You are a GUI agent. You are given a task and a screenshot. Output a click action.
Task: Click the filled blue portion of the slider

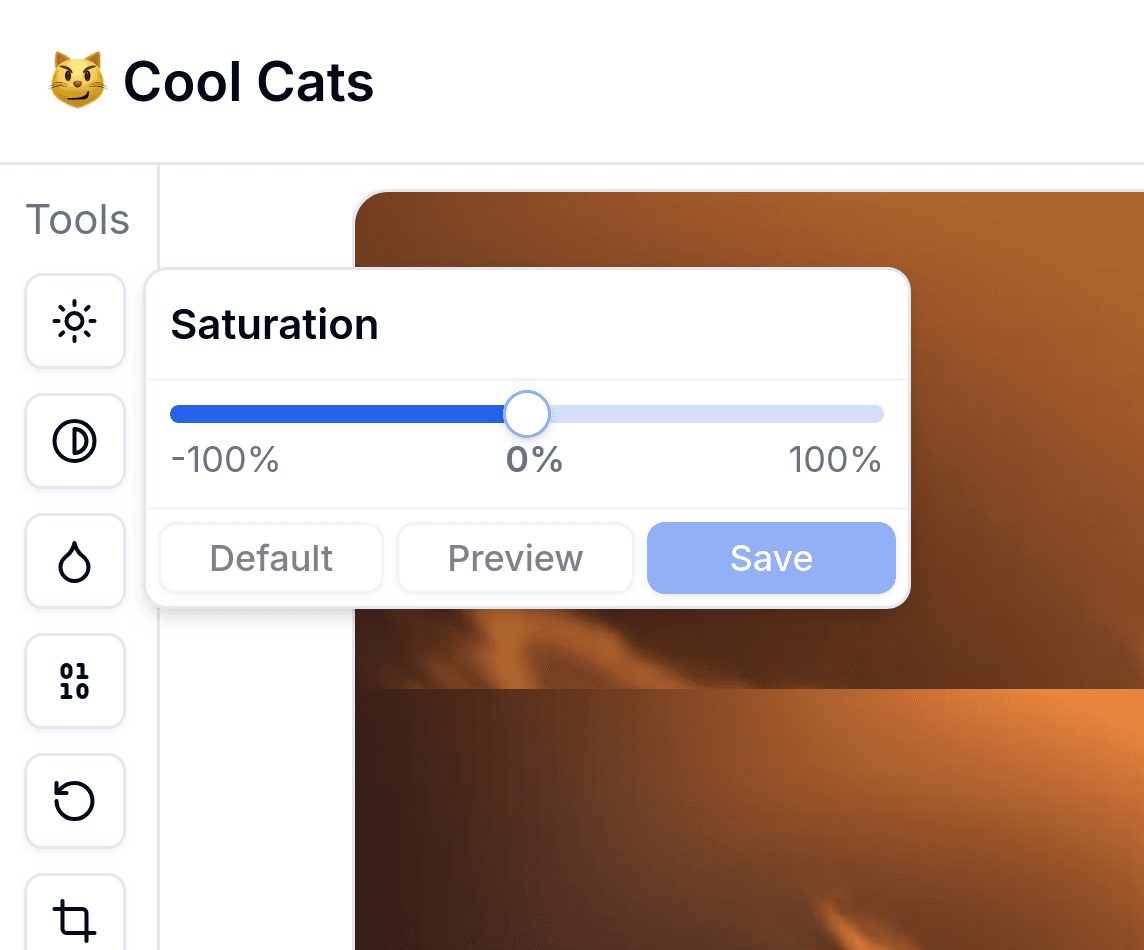click(x=337, y=414)
